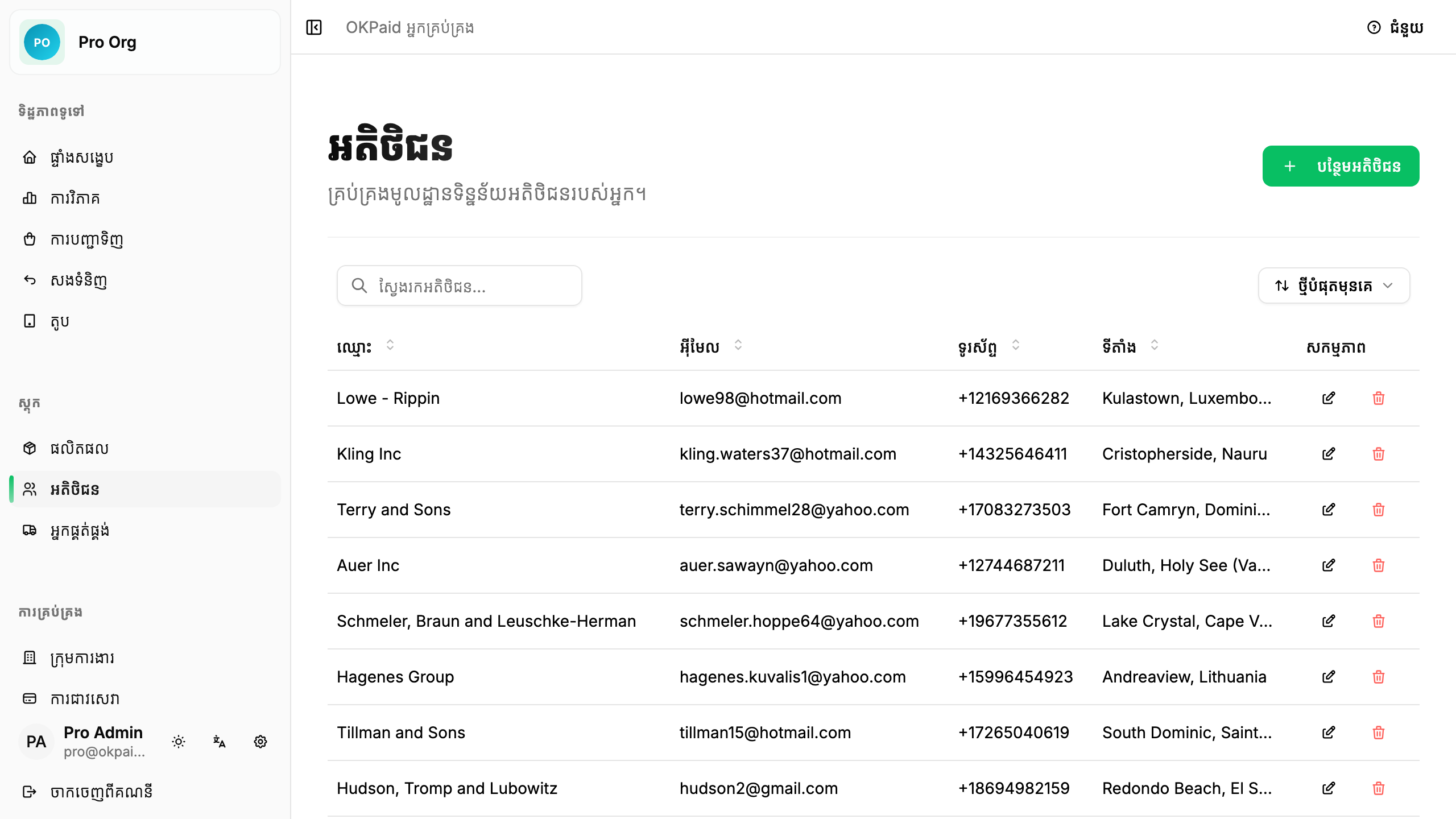The height and width of the screenshot is (819, 1456).
Task: Edit Terry and Sons entry
Action: [1329, 510]
